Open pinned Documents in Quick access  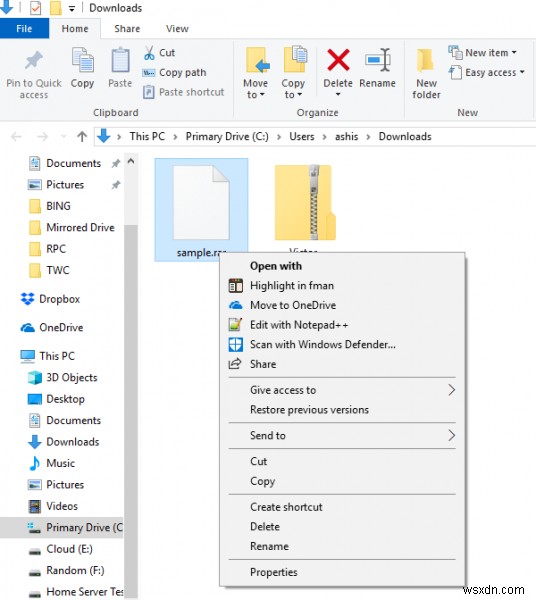pyautogui.click(x=73, y=163)
